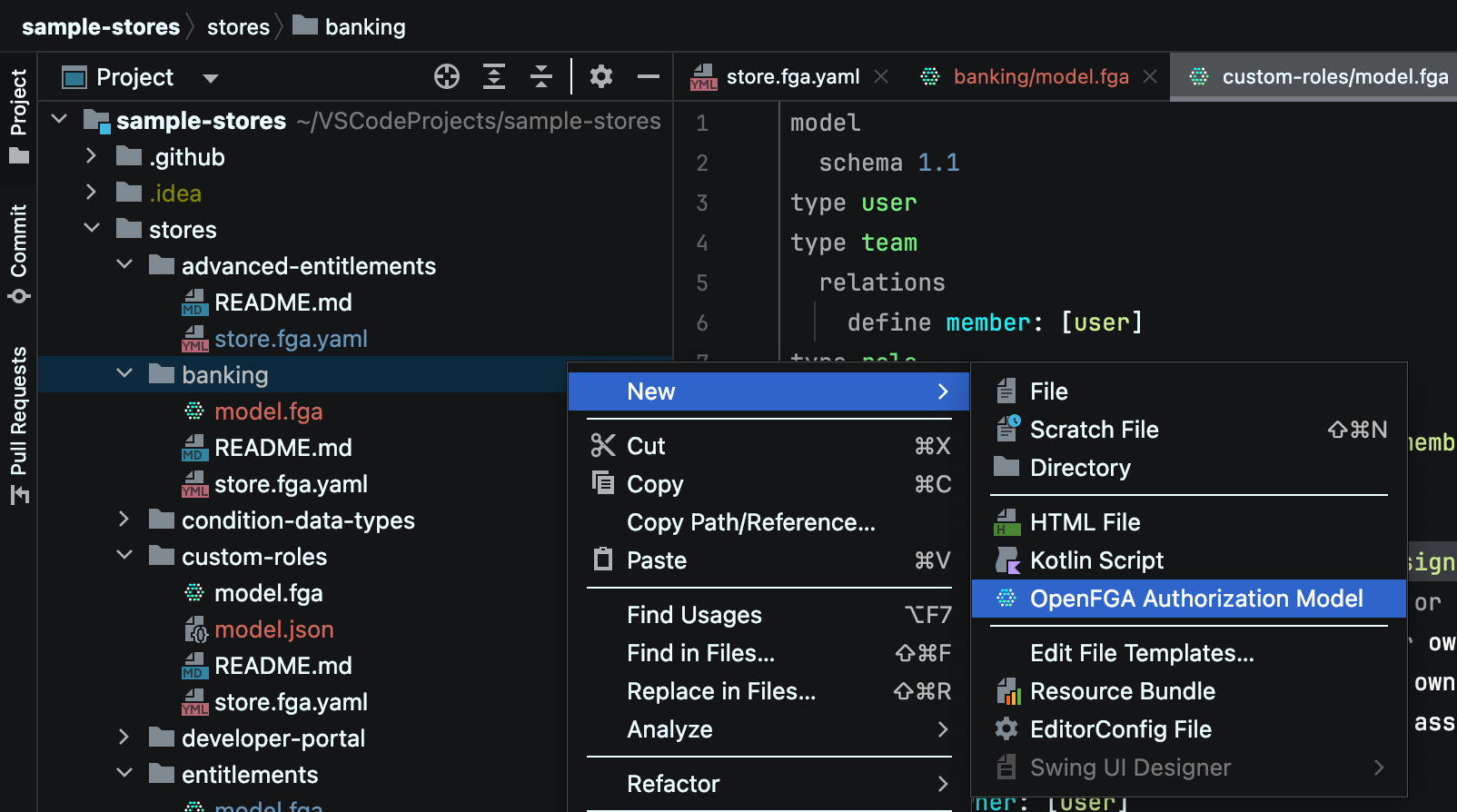Create a new HTML File

(1189, 522)
